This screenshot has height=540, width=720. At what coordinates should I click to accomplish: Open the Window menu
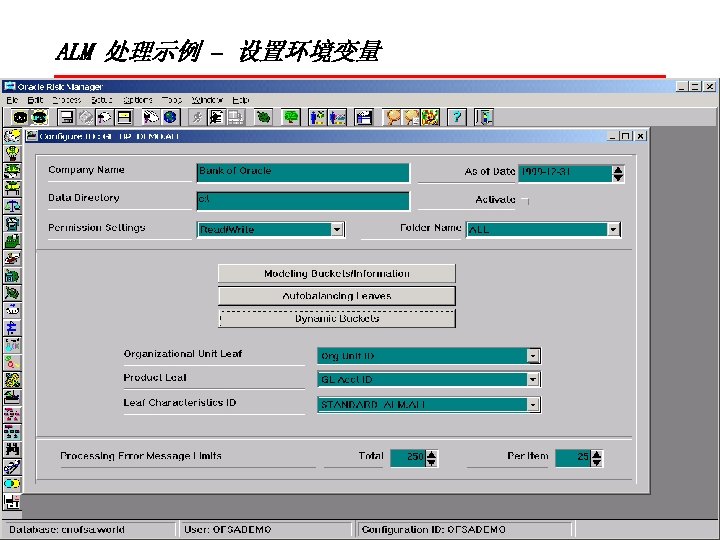(x=207, y=100)
